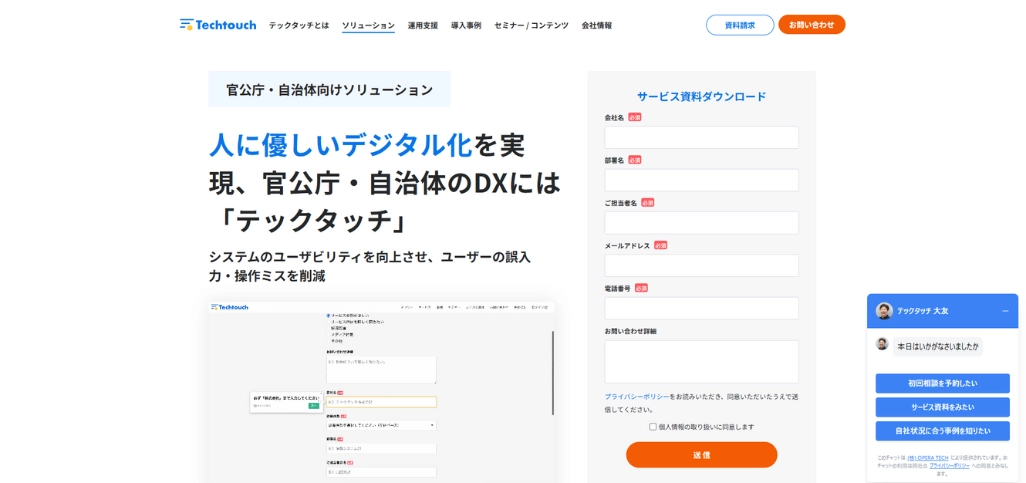
Task: Focus the 会社名 input field
Action: [x=701, y=137]
